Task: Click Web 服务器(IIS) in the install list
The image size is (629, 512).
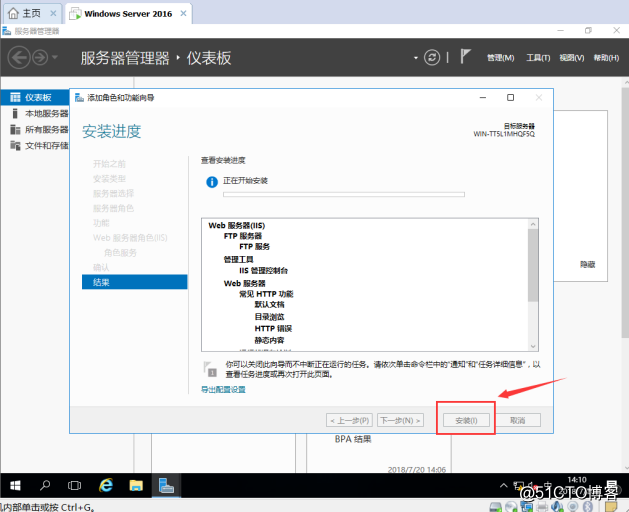Action: (x=237, y=226)
